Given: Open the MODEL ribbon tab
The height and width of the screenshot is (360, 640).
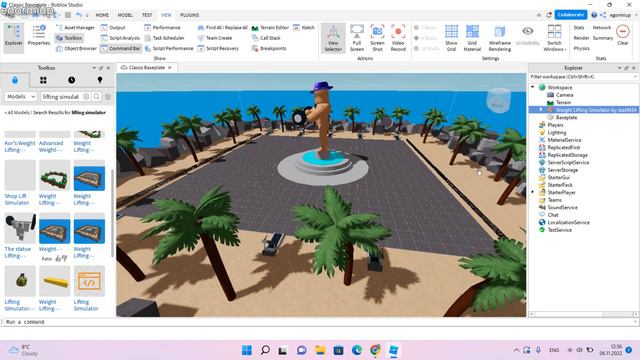Looking at the screenshot, I should click(125, 15).
